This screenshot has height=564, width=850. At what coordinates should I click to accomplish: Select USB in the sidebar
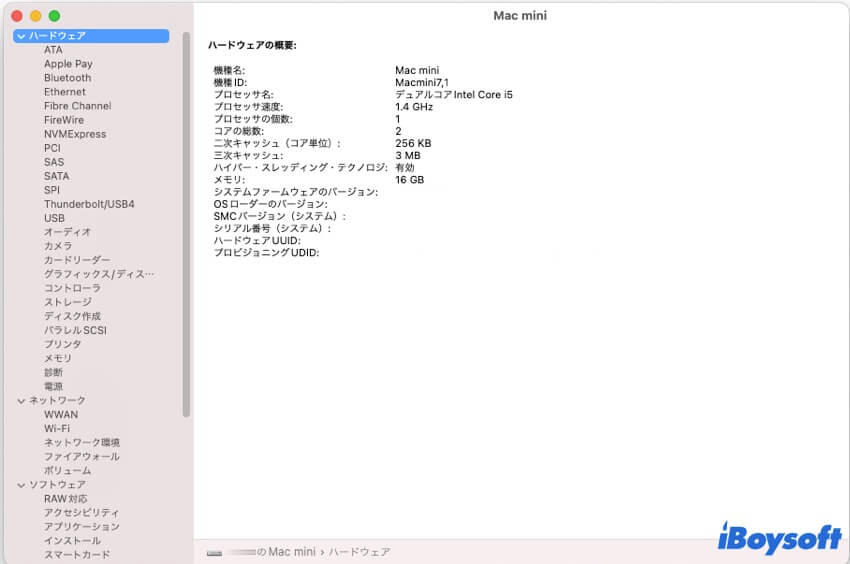point(54,219)
